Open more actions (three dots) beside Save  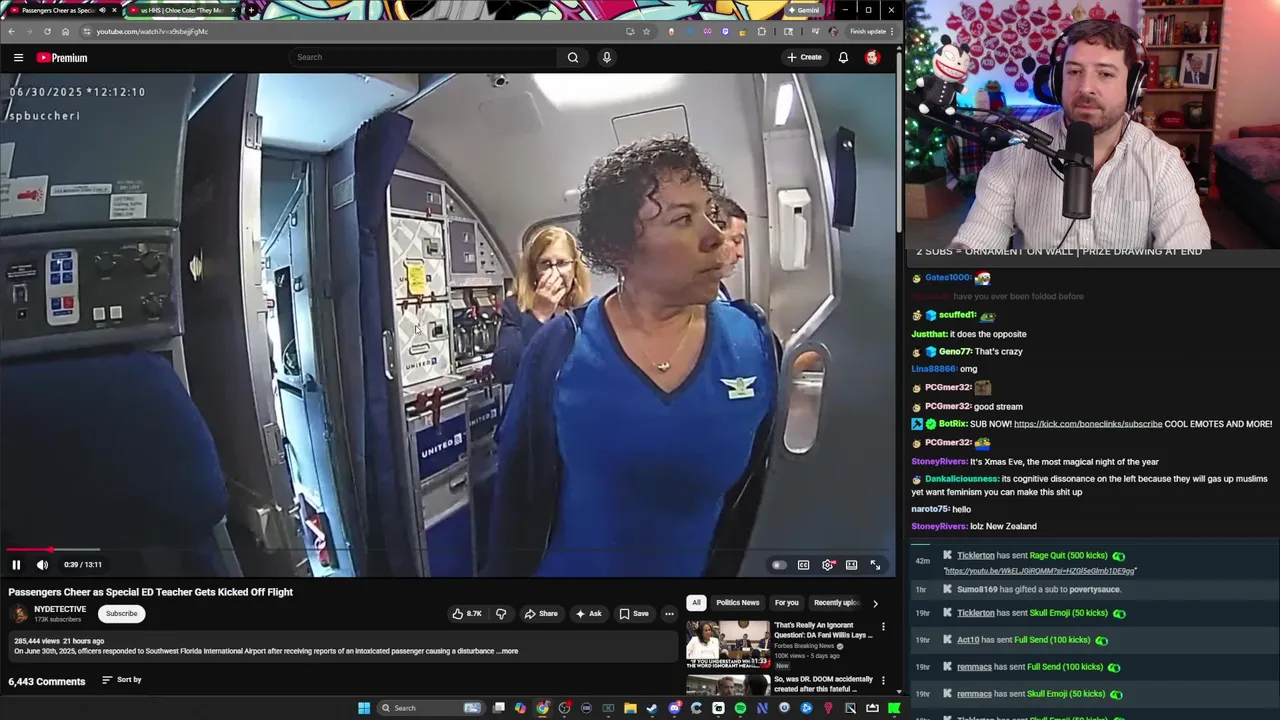pos(669,613)
